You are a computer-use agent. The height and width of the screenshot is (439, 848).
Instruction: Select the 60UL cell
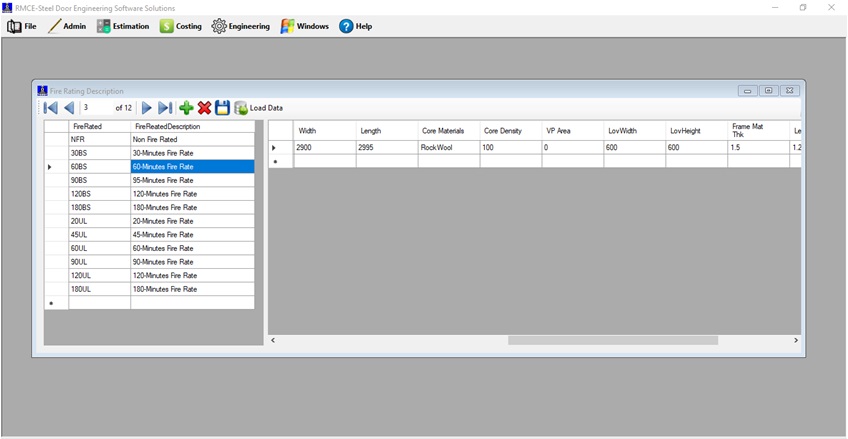click(x=100, y=248)
